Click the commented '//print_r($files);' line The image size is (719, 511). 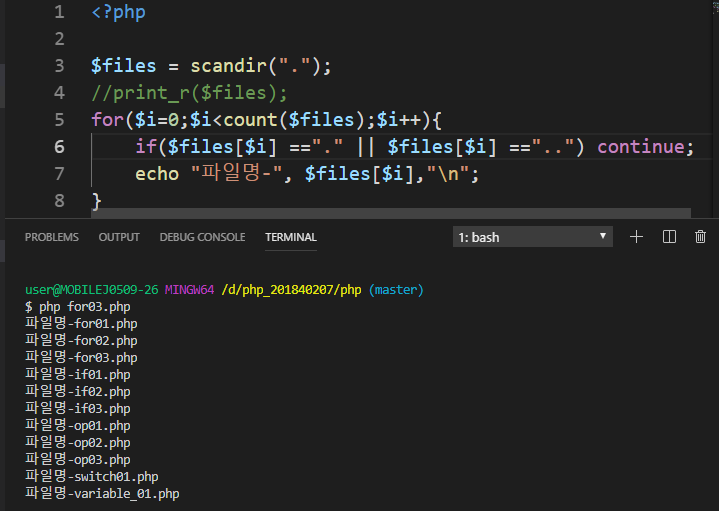tap(189, 93)
